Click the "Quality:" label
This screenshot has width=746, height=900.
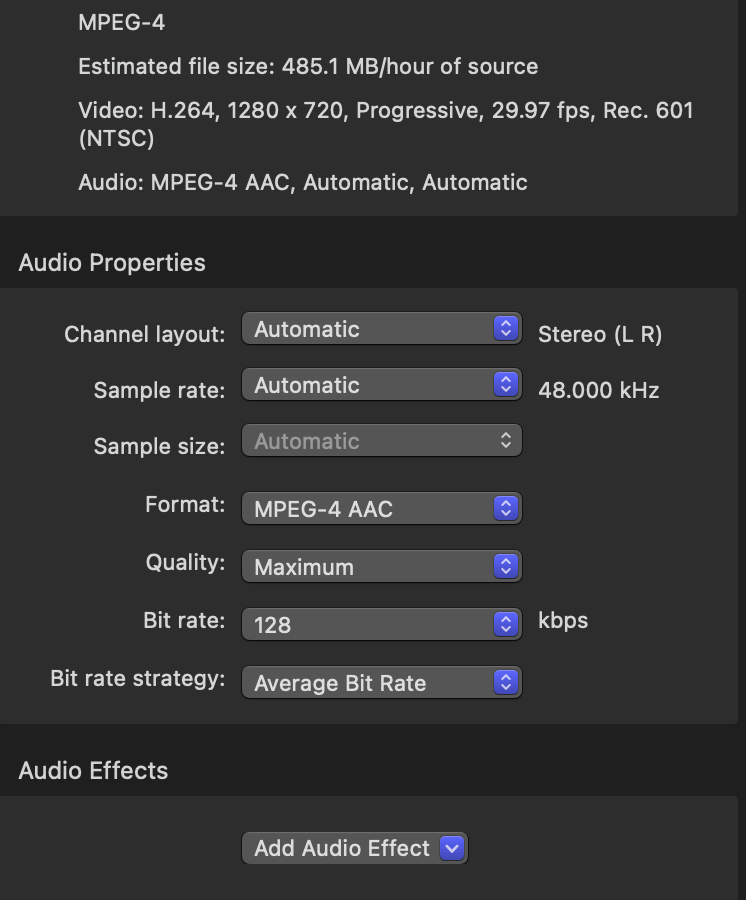pos(186,563)
